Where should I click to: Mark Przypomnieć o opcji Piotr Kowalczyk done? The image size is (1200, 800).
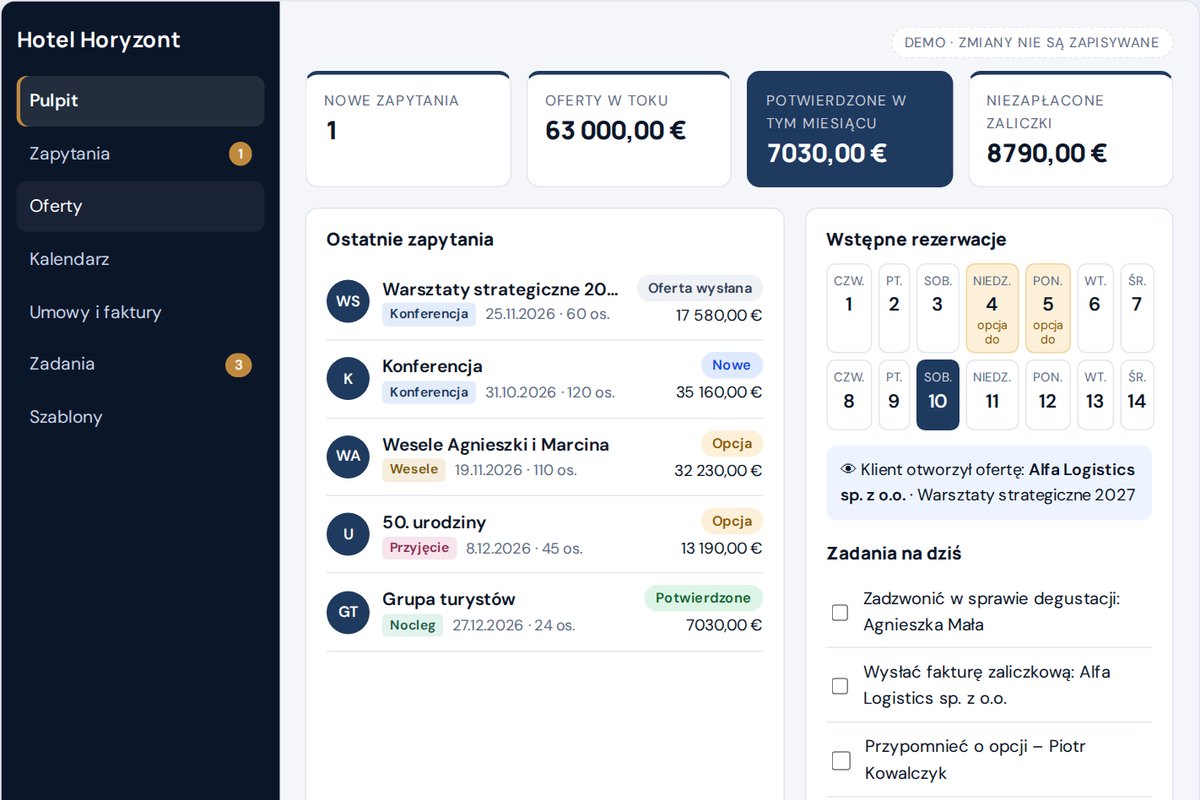point(840,760)
